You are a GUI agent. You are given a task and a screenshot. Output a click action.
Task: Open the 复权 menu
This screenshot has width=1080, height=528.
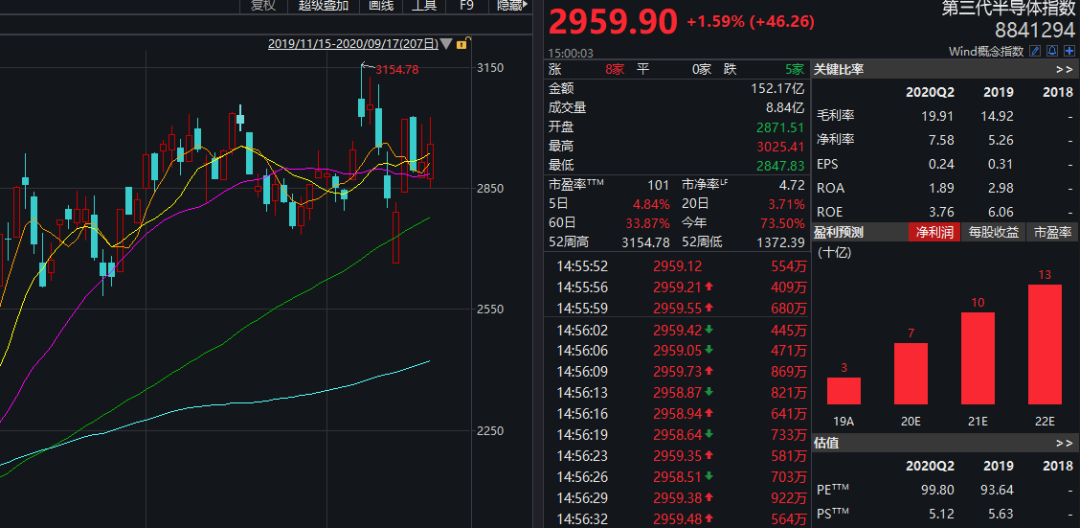tap(262, 6)
